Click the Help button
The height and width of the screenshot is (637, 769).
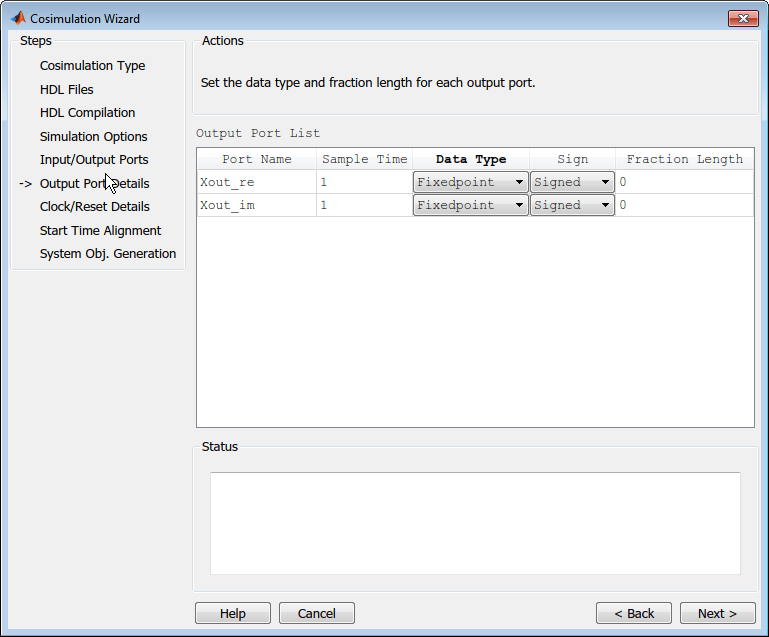[232, 613]
